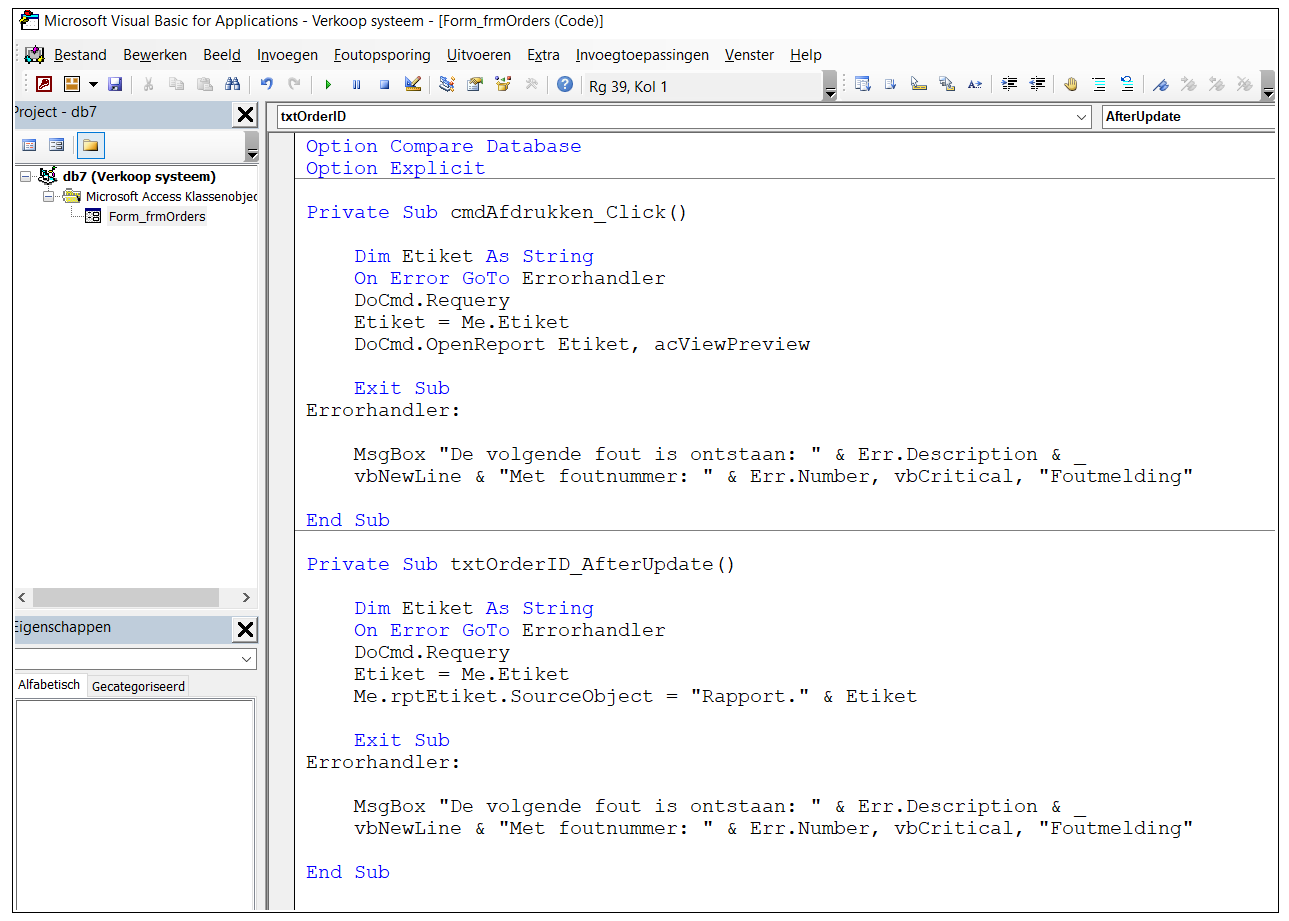
Task: Open Help with the question mark icon
Action: (x=565, y=85)
